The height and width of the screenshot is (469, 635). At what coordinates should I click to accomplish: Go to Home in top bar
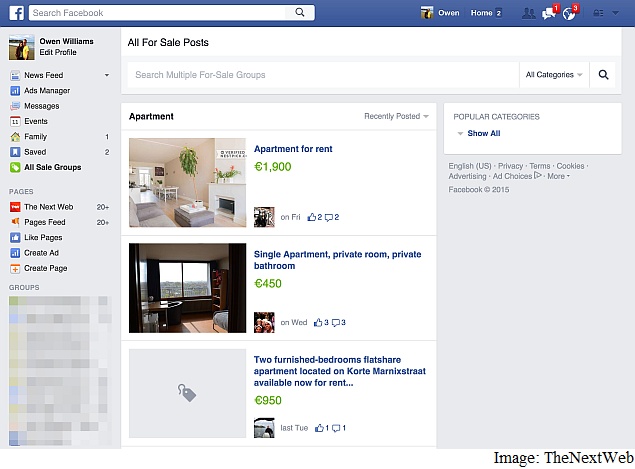[x=482, y=13]
